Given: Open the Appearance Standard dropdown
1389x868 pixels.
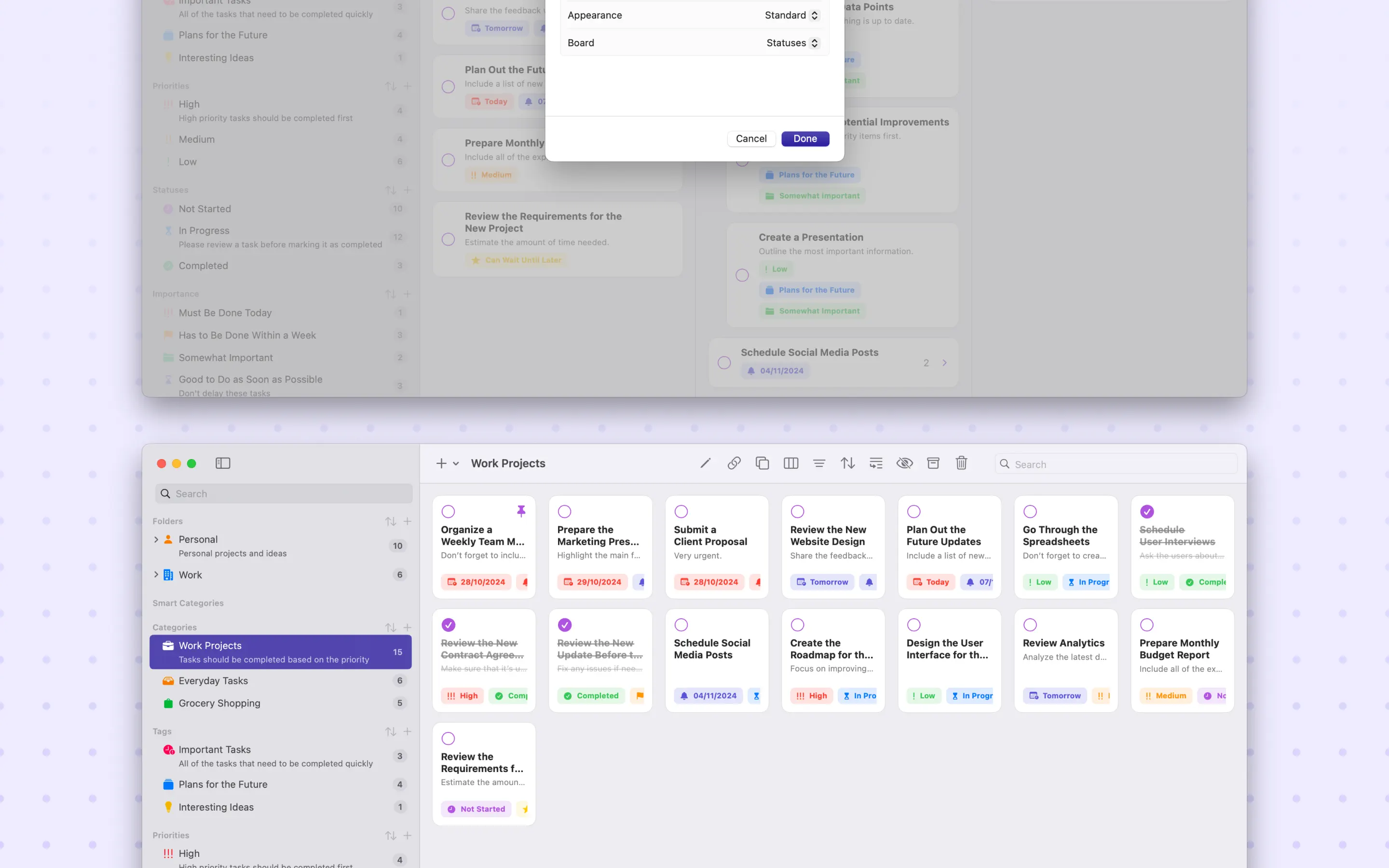Looking at the screenshot, I should click(x=792, y=15).
